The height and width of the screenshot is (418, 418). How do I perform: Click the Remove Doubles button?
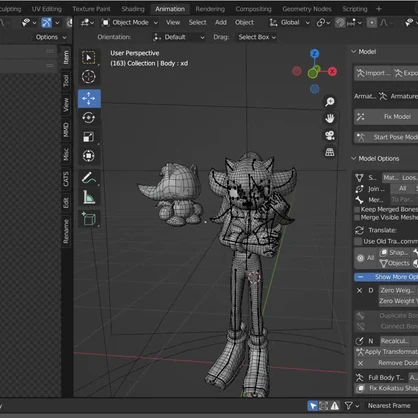pyautogui.click(x=386, y=363)
